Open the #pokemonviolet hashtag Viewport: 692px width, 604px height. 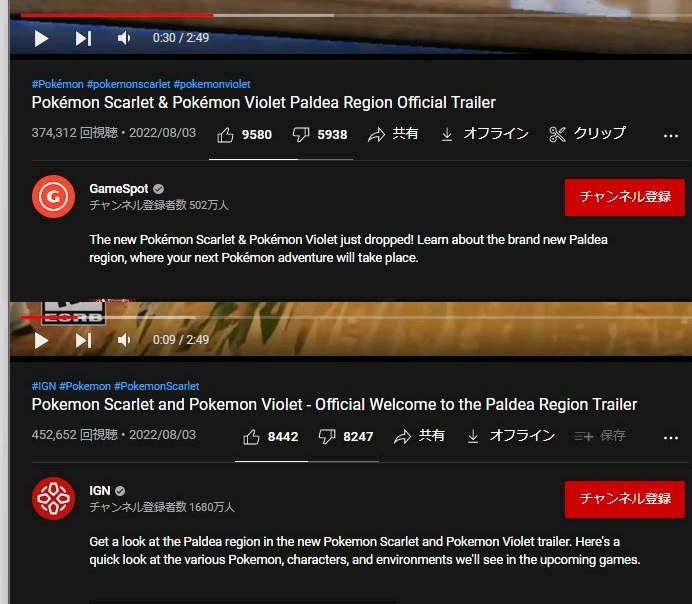coord(212,84)
